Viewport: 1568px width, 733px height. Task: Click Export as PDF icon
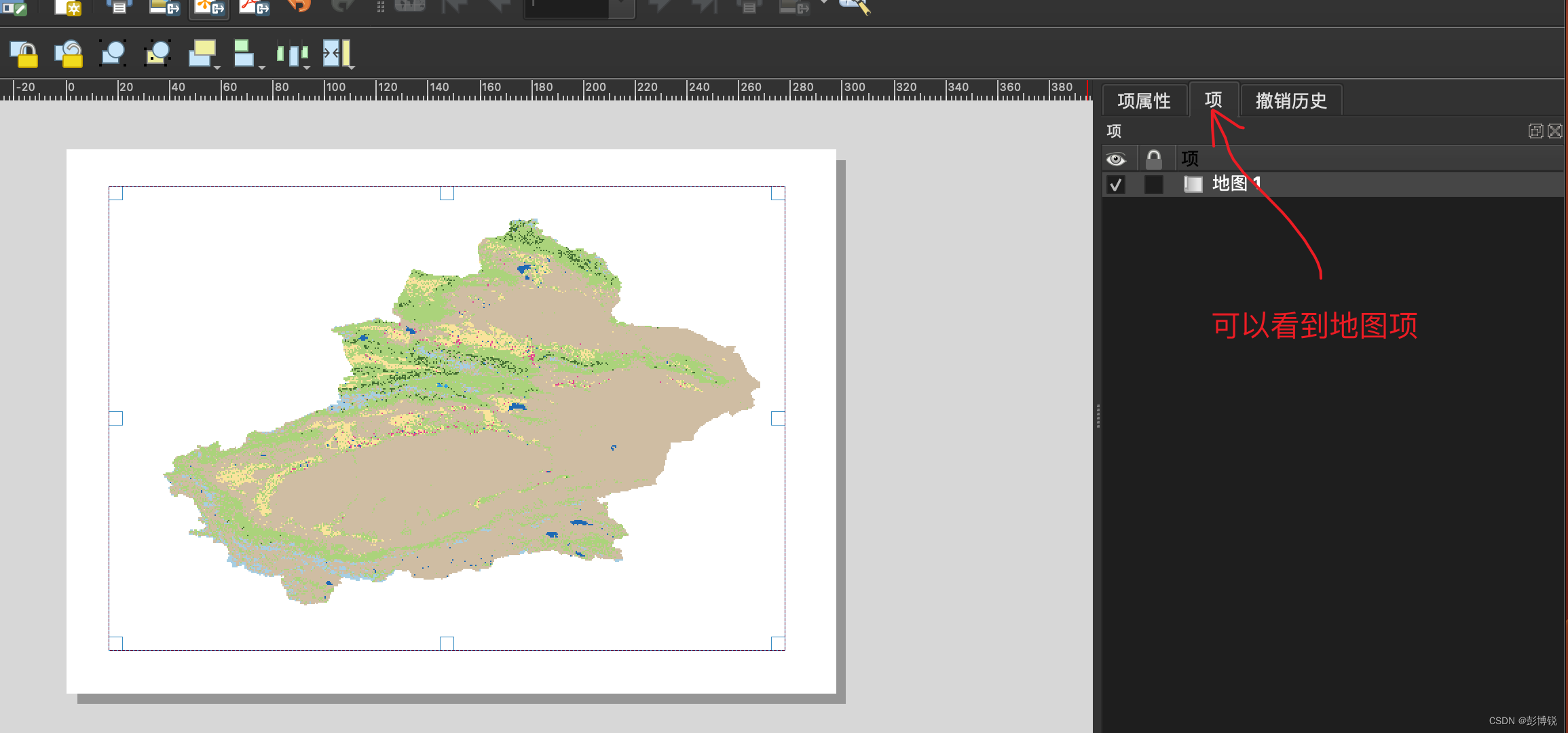coord(254,7)
